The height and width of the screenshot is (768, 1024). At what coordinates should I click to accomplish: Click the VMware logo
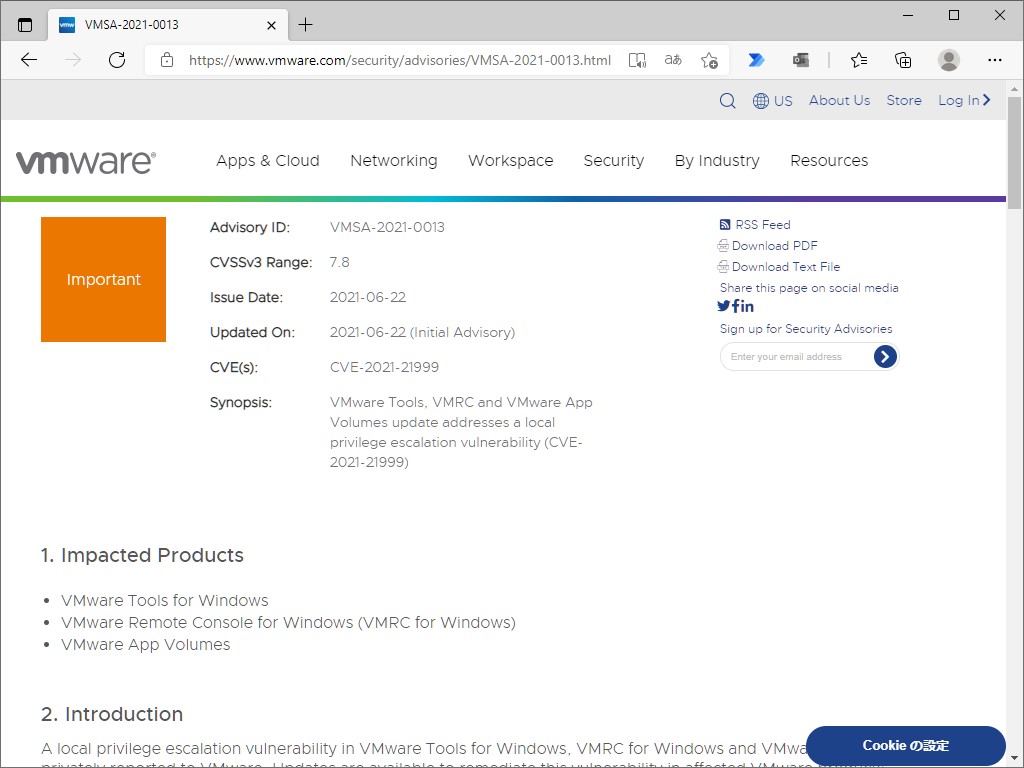tap(86, 160)
